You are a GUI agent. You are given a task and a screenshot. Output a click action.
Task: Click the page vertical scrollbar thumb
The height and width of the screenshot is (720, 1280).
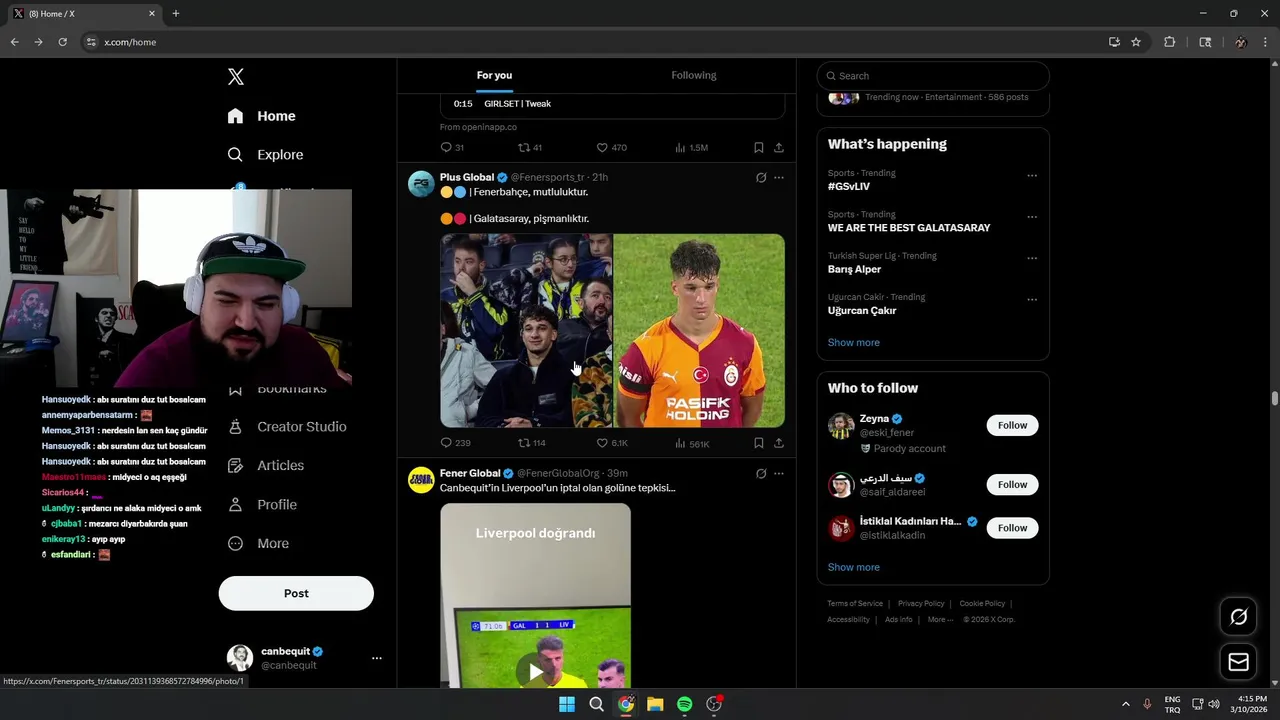(x=1274, y=399)
